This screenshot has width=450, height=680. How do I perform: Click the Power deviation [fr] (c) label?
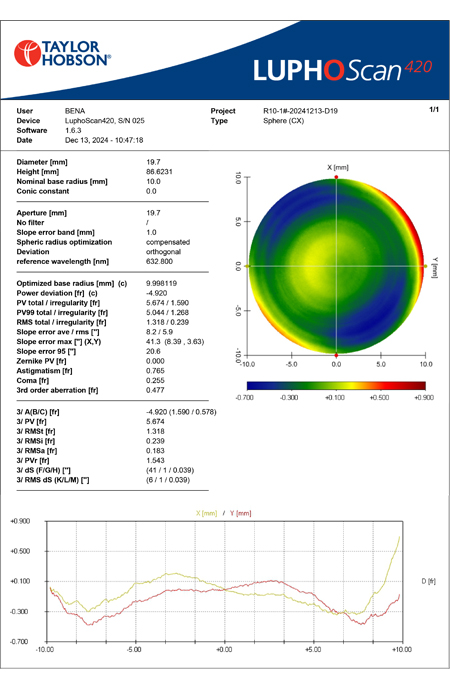click(57, 293)
